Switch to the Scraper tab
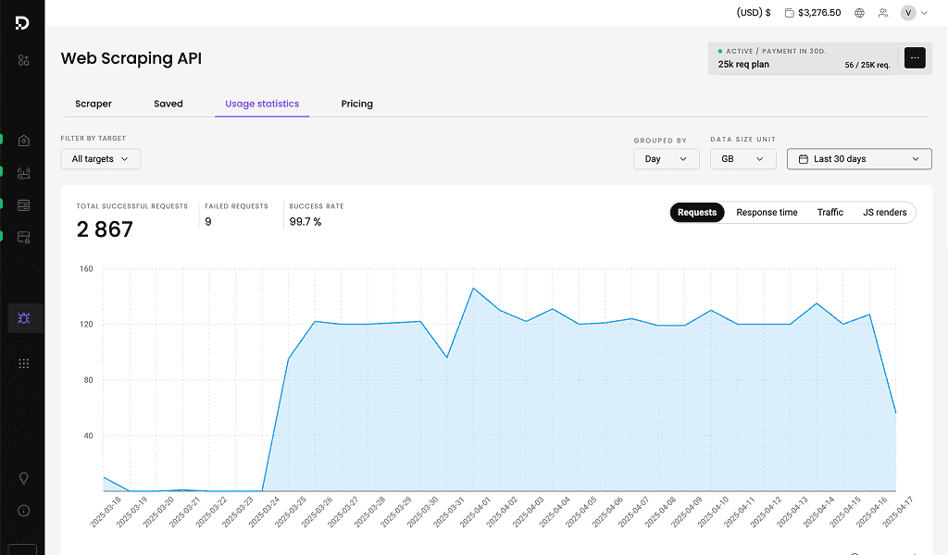 pyautogui.click(x=93, y=104)
